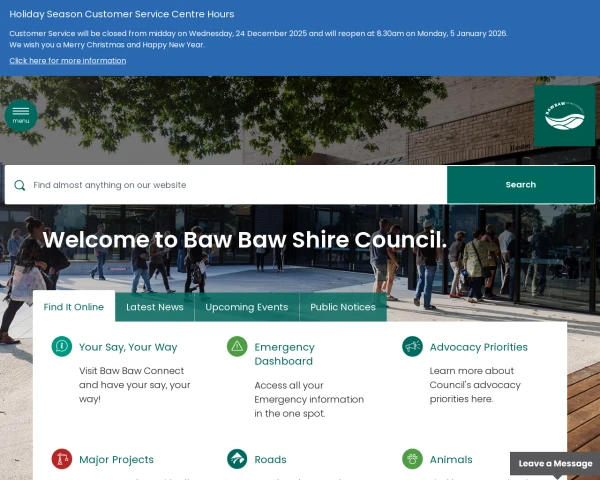The width and height of the screenshot is (600, 480).
Task: Click the Emergency Dashboard warning triangle icon
Action: click(237, 346)
